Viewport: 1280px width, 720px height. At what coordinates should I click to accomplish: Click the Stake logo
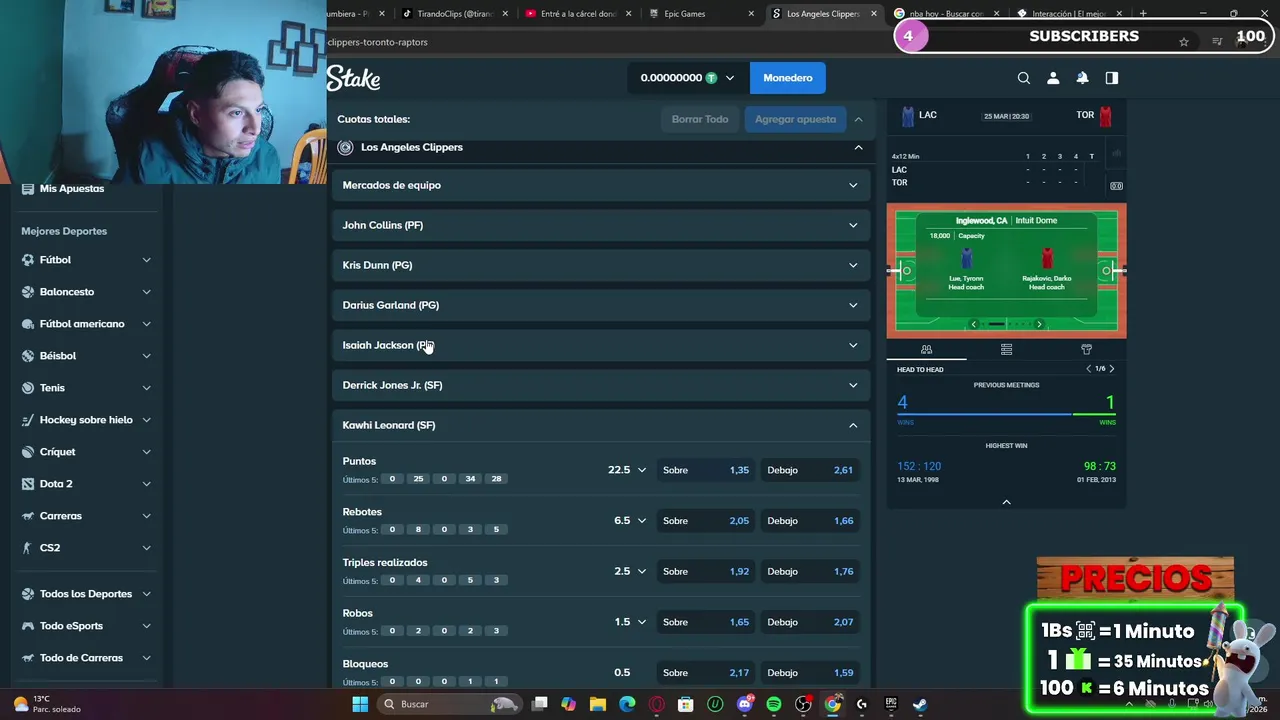(x=354, y=78)
